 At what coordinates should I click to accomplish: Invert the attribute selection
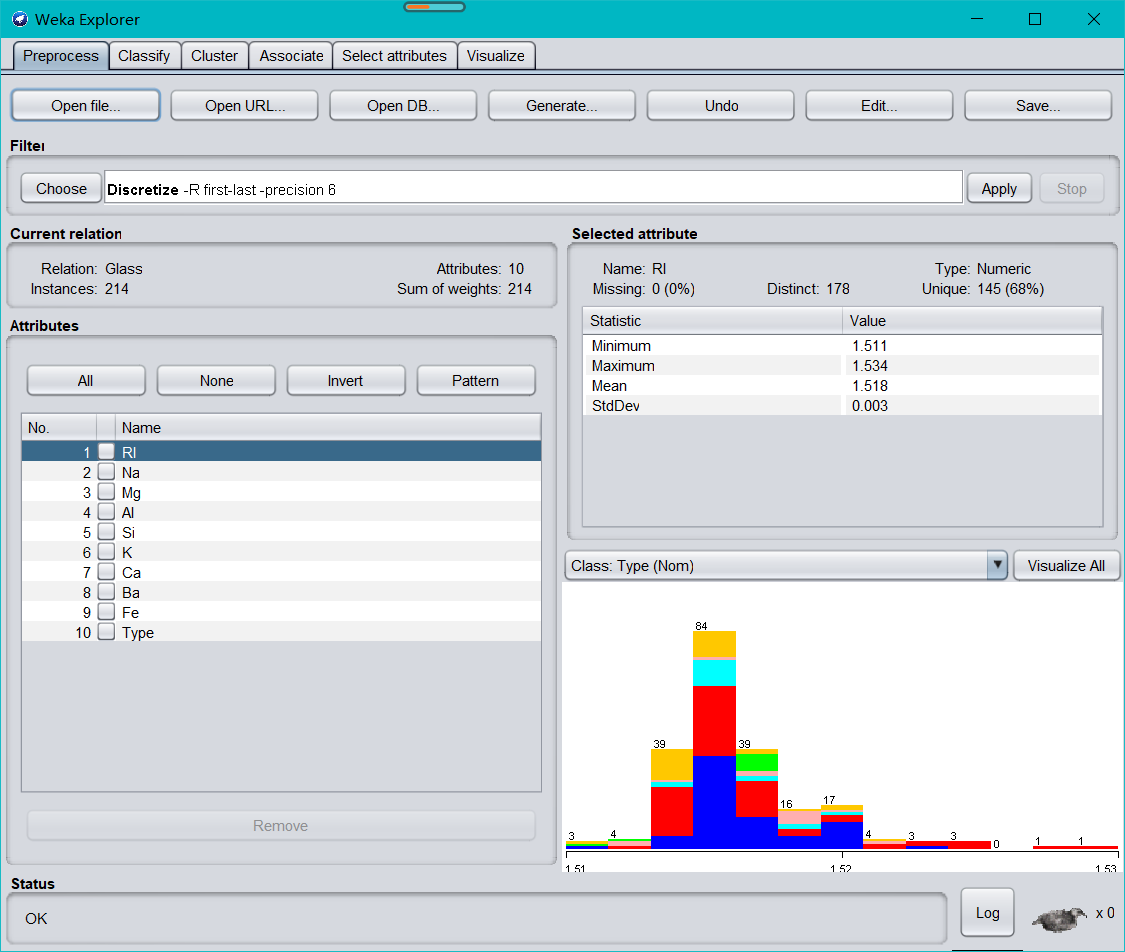pyautogui.click(x=346, y=380)
